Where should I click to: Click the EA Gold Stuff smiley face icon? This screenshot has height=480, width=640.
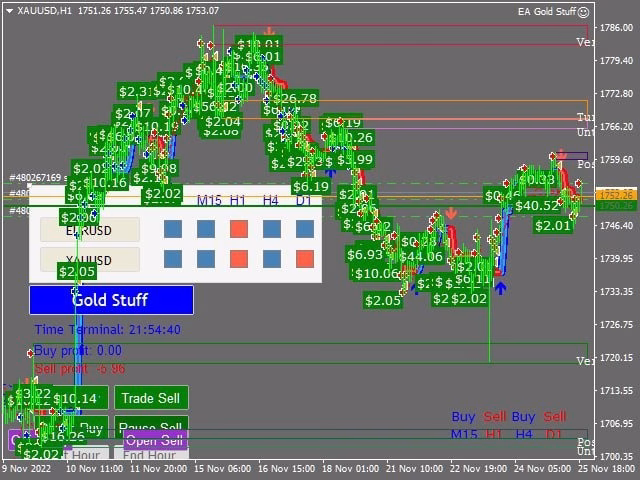(584, 12)
